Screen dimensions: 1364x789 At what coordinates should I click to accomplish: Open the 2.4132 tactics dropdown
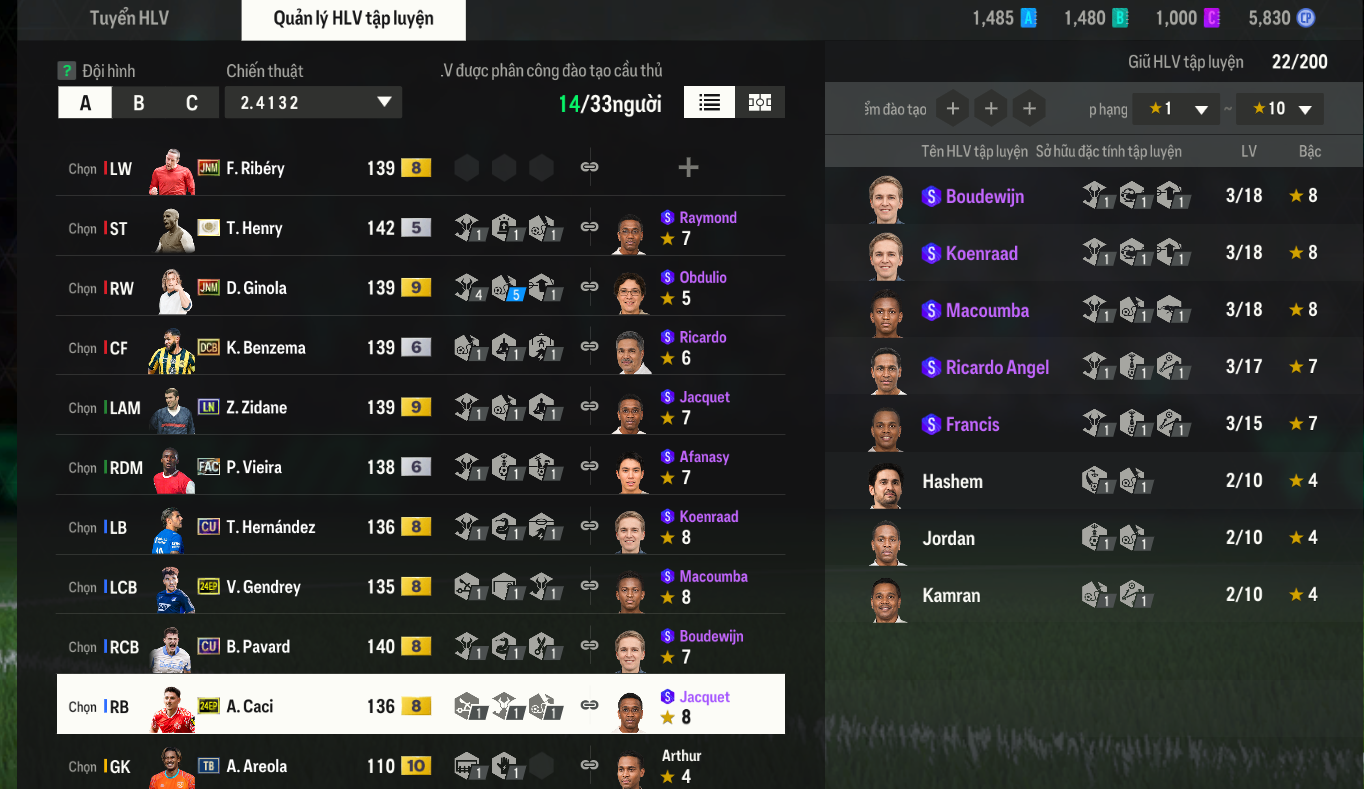pyautogui.click(x=313, y=103)
